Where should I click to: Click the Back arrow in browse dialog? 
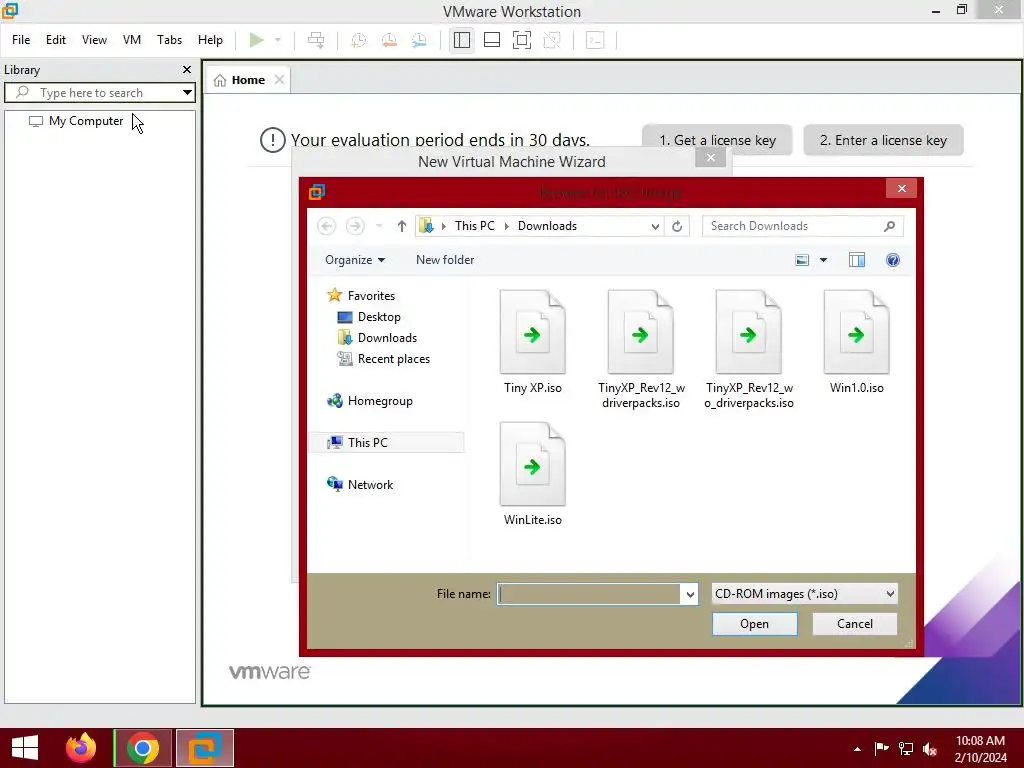coord(327,226)
